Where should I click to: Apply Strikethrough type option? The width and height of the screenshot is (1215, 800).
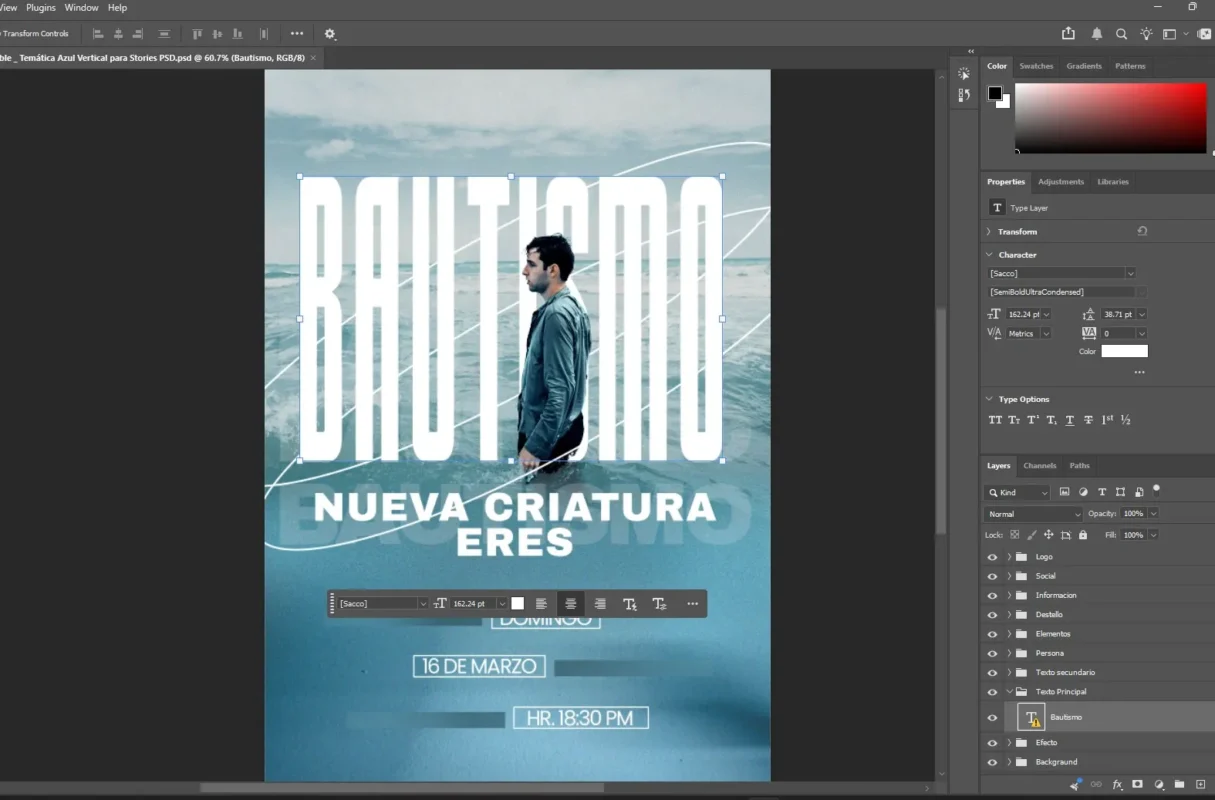tap(1088, 420)
